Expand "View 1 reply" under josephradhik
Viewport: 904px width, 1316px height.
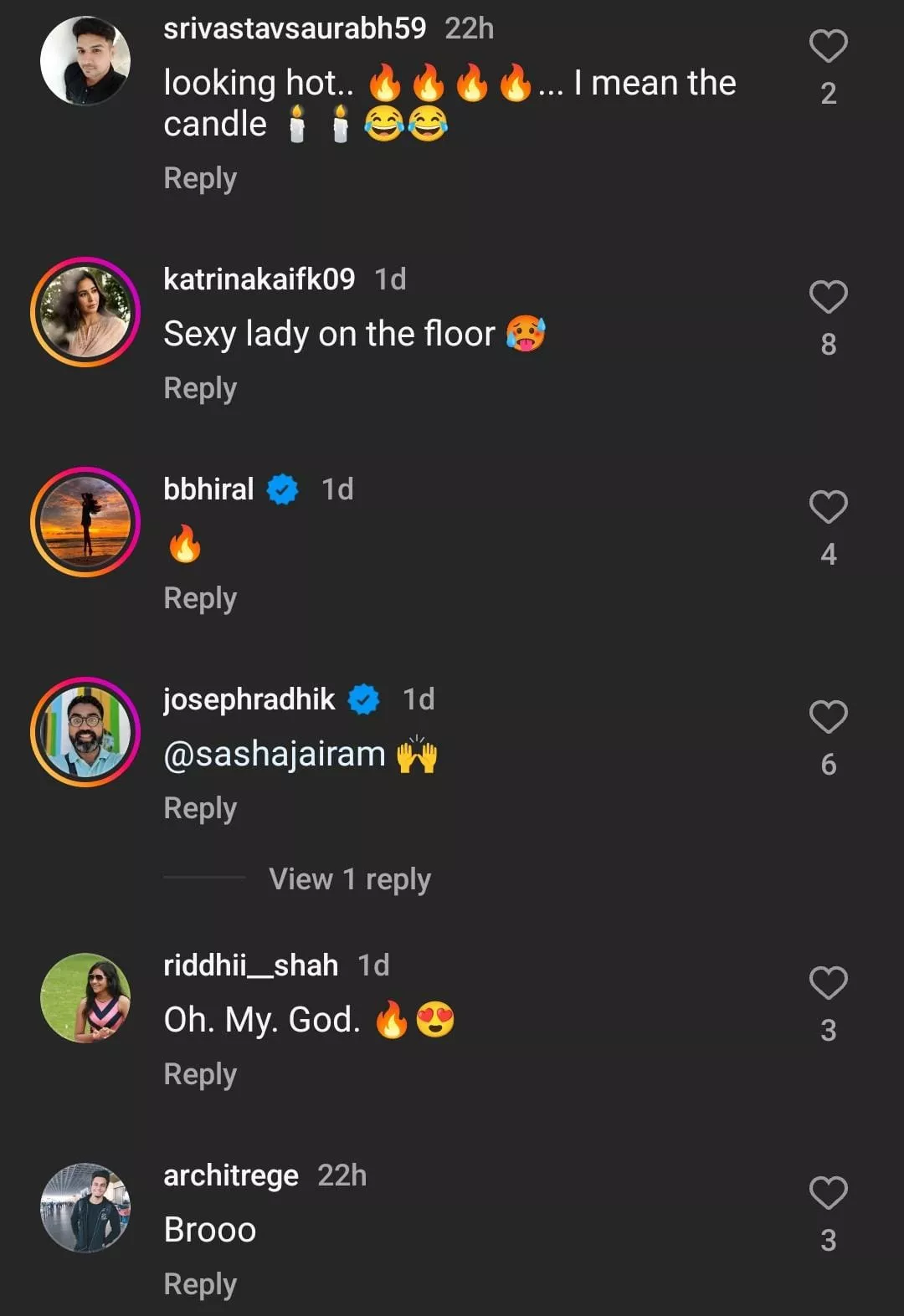point(349,879)
